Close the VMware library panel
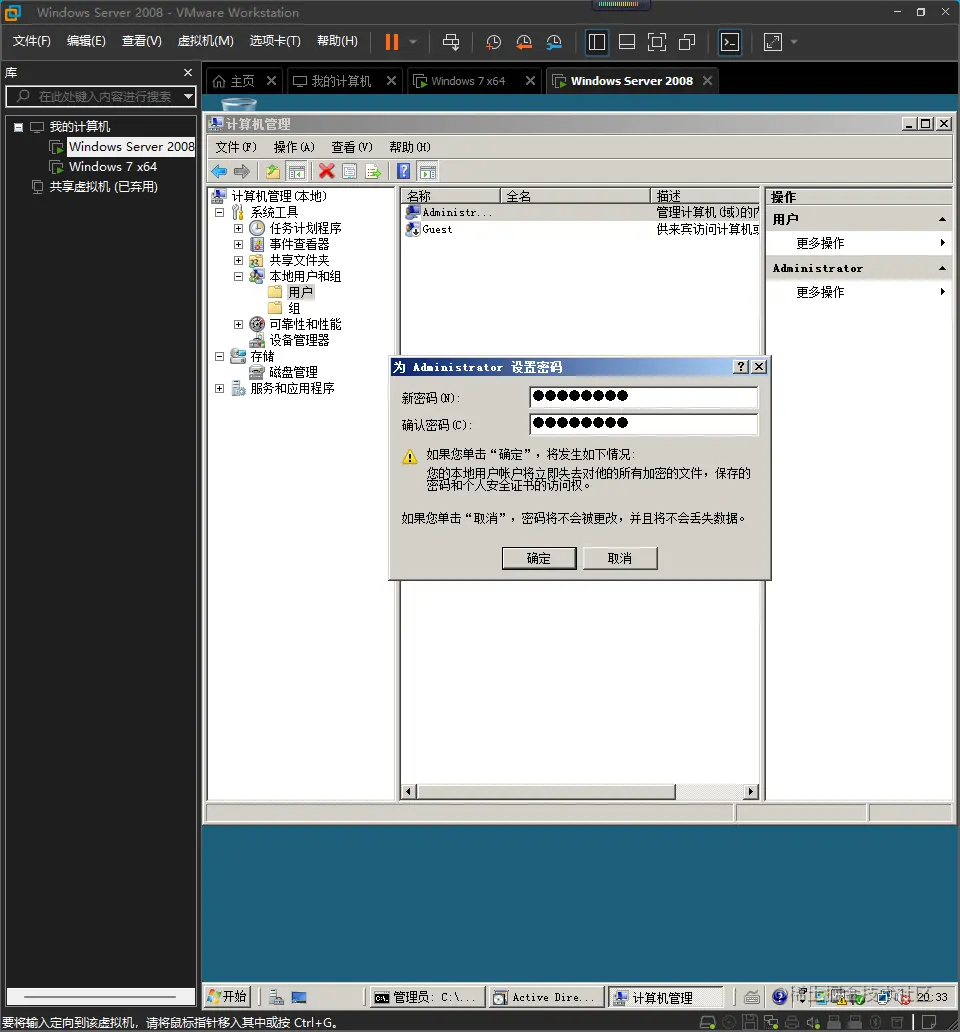Viewport: 960px width, 1032px height. pos(188,72)
